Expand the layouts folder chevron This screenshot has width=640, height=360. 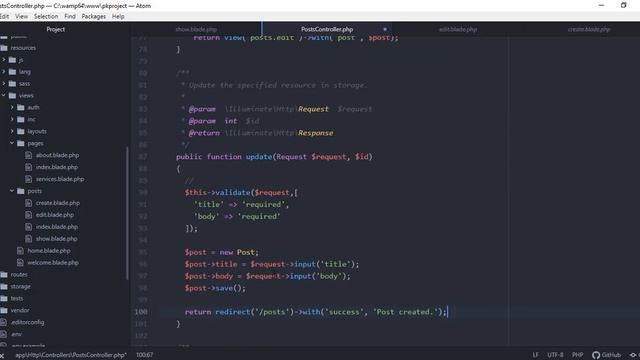(12, 131)
